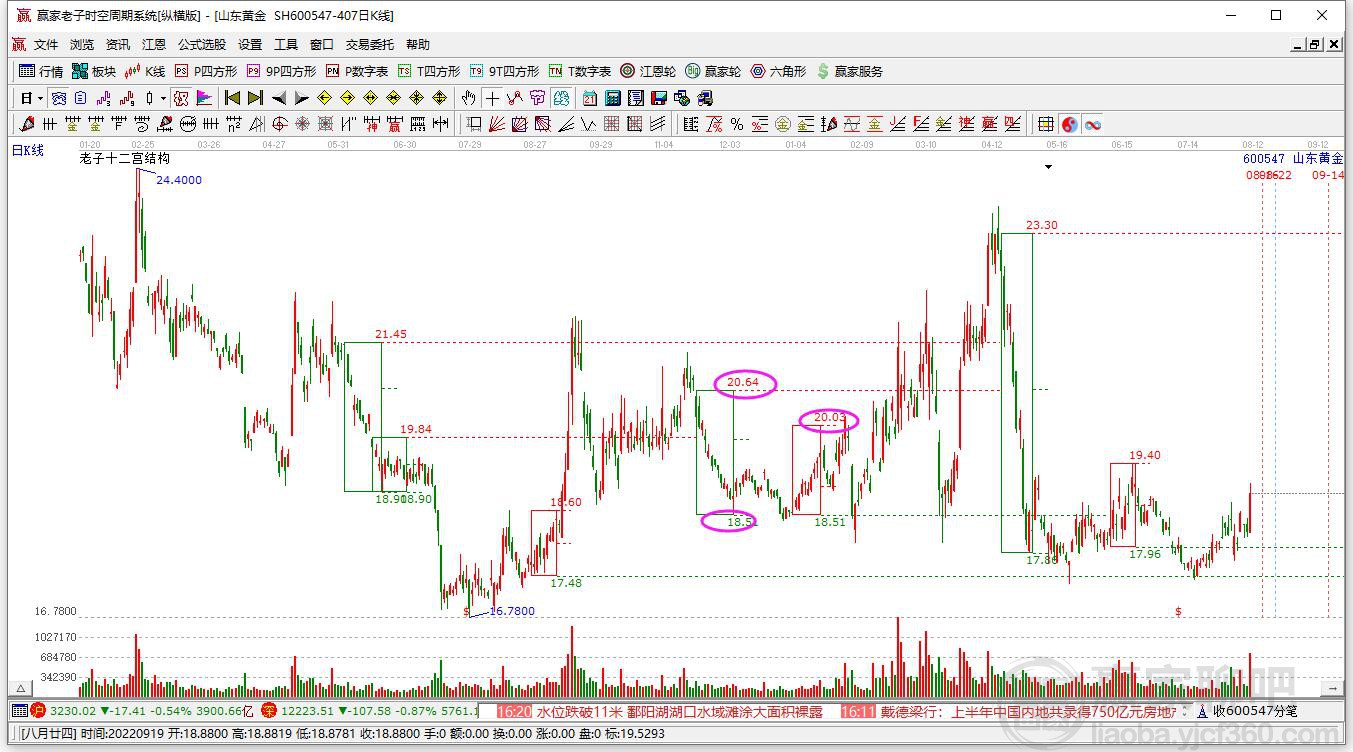Open the 六角形 hexagon tool
This screenshot has width=1353, height=752.
778,71
